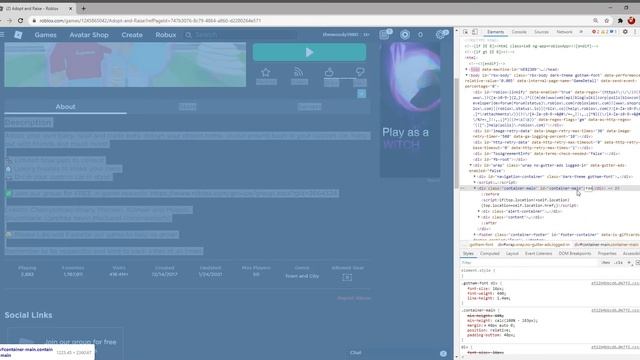The height and width of the screenshot is (360, 640).
Task: Expand the alert-container div node
Action: coord(479,211)
